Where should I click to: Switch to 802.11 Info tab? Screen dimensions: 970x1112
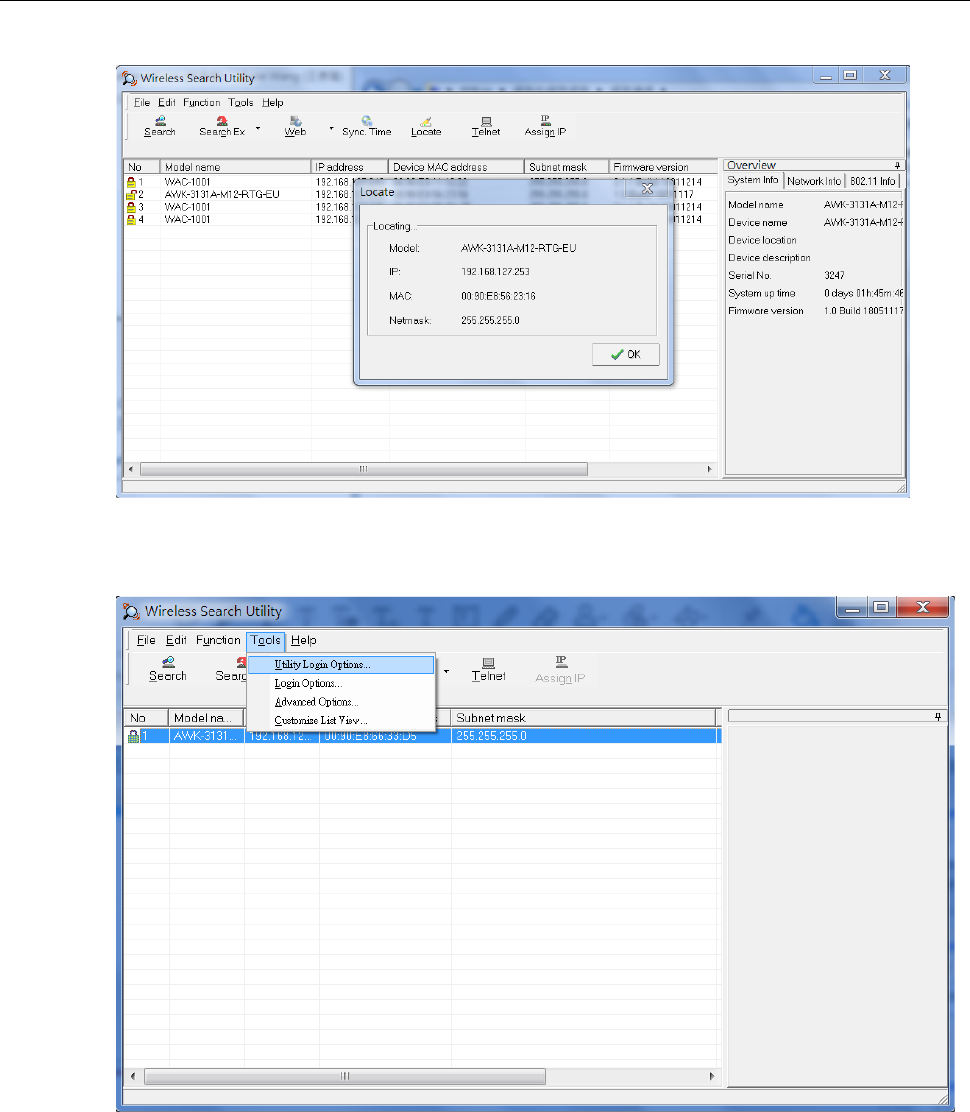pos(873,182)
